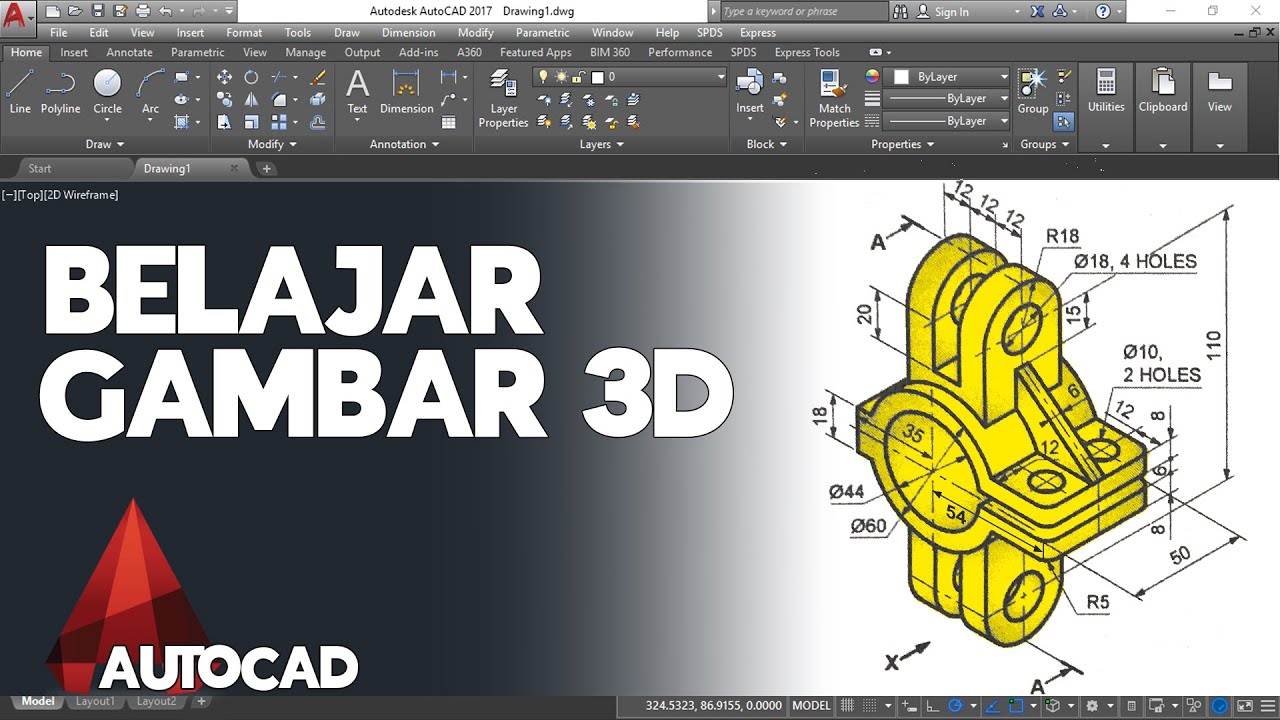Expand the Block panel
This screenshot has width=1280, height=720.
767,144
